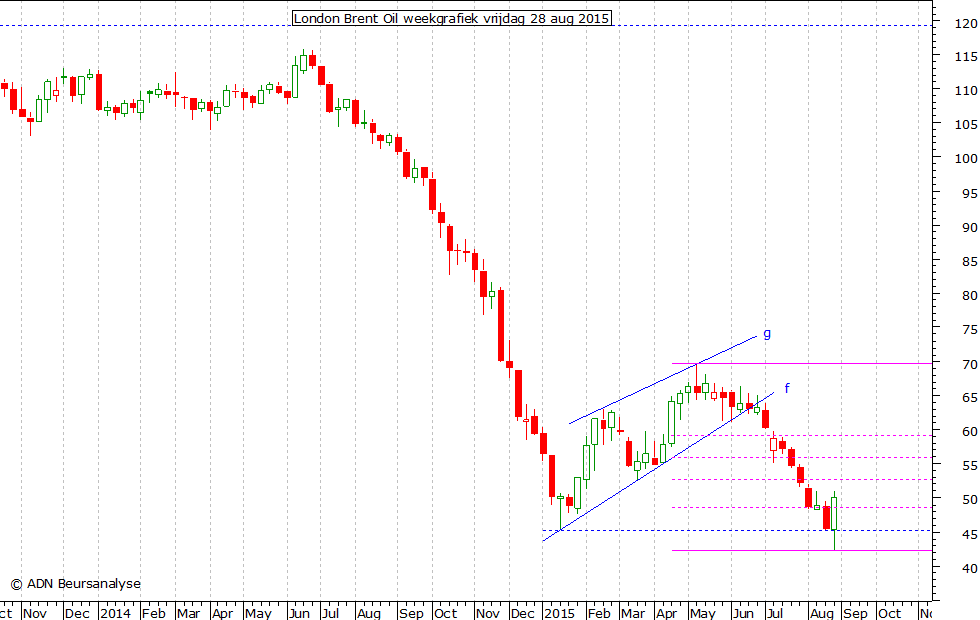This screenshot has width=980, height=620.
Task: Click the chart title London Brent Oil weekgrafiek
Action: click(452, 18)
